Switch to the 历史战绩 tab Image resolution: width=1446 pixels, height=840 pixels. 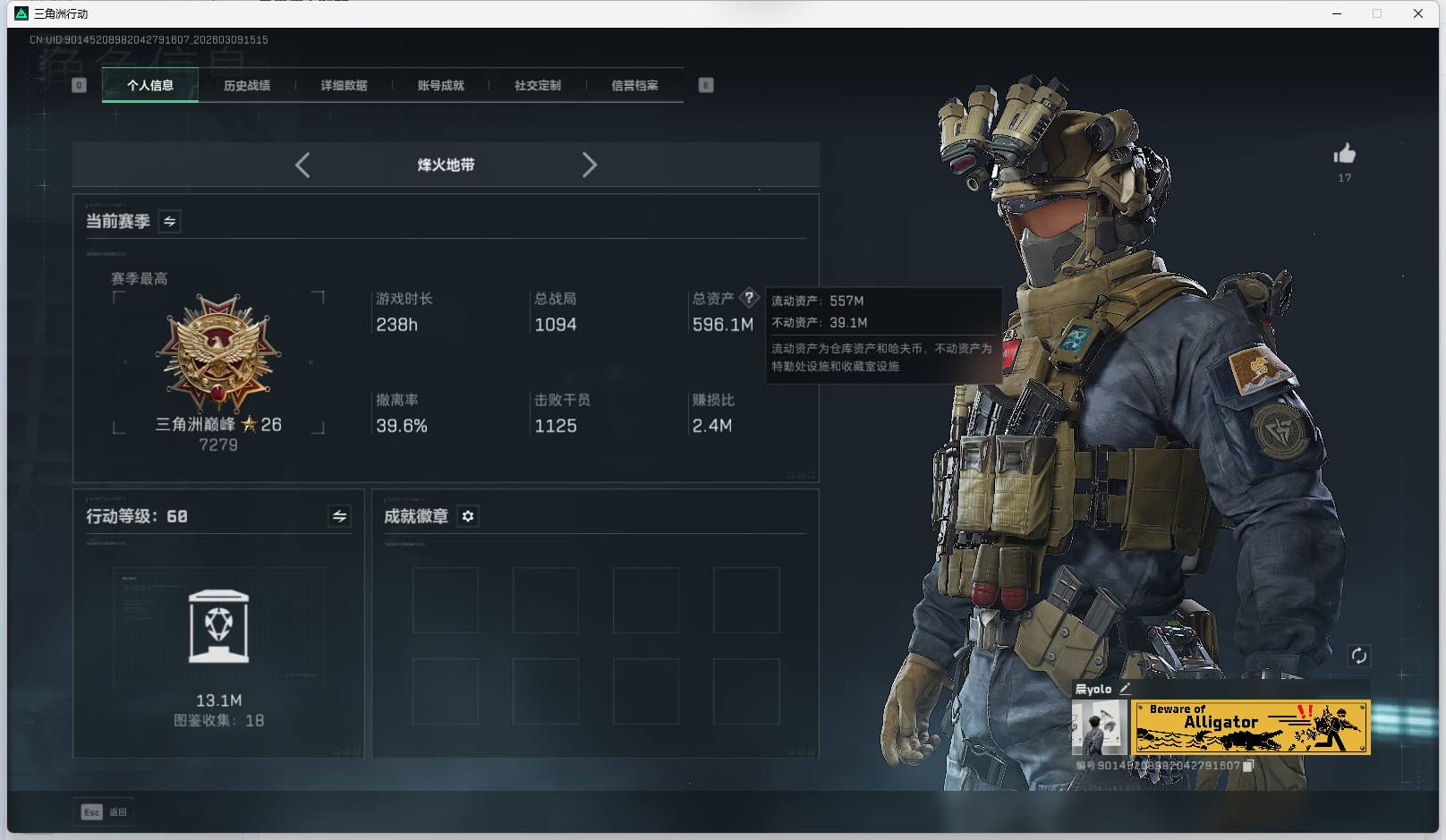tap(247, 85)
